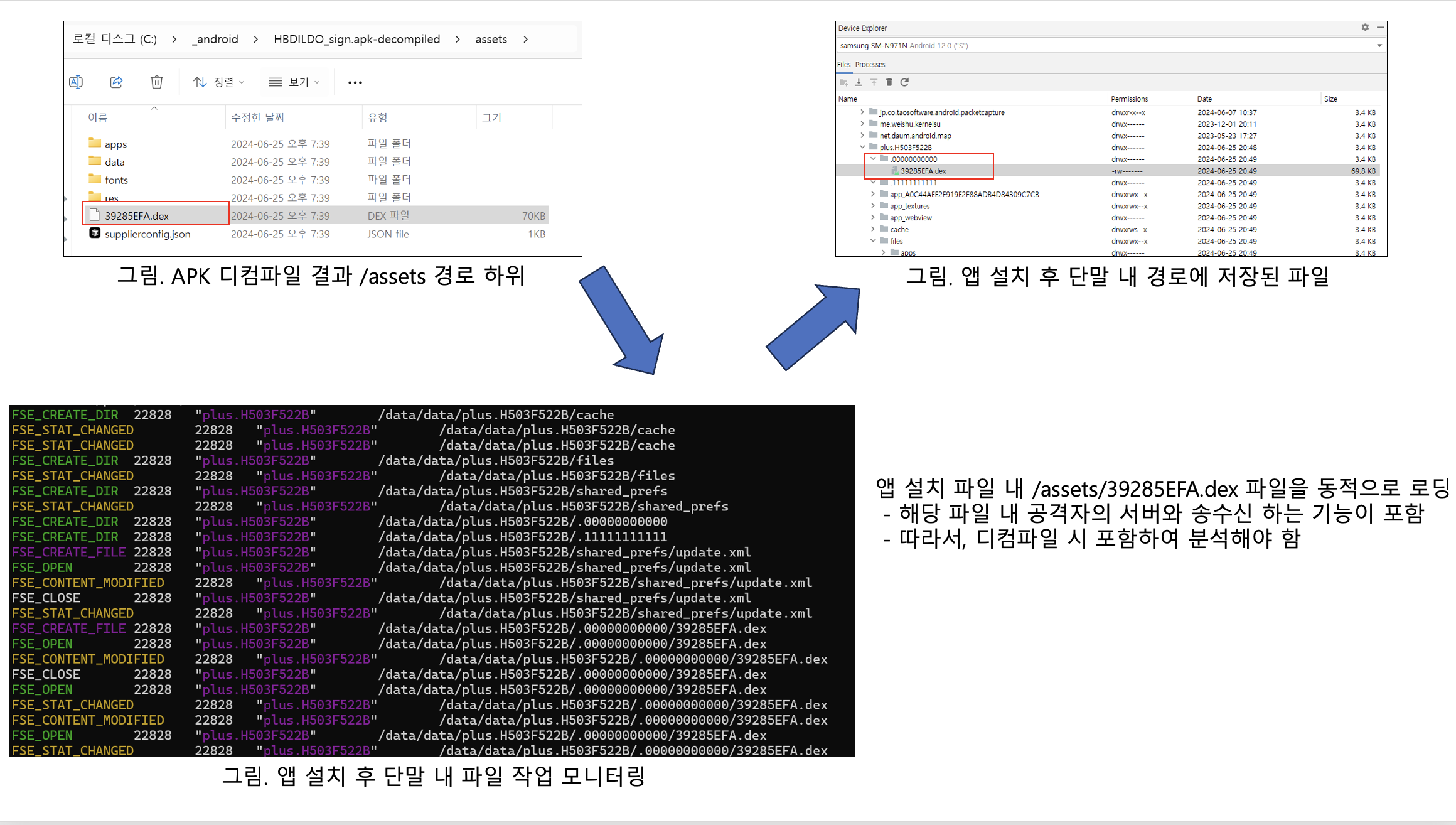Click the share icon in Windows Explorer toolbar
The image size is (1456, 825).
(116, 82)
